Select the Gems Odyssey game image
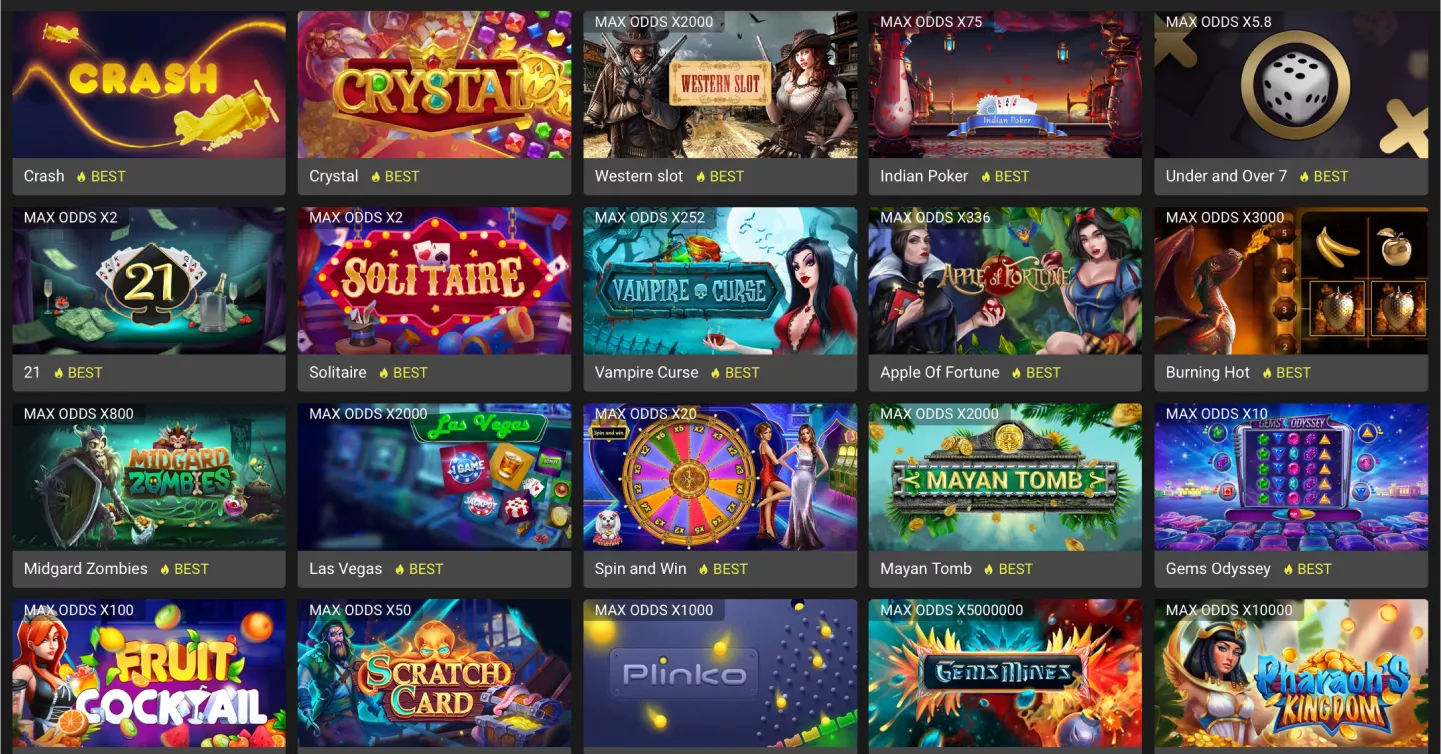Screen dimensions: 1441x754 [1291, 477]
